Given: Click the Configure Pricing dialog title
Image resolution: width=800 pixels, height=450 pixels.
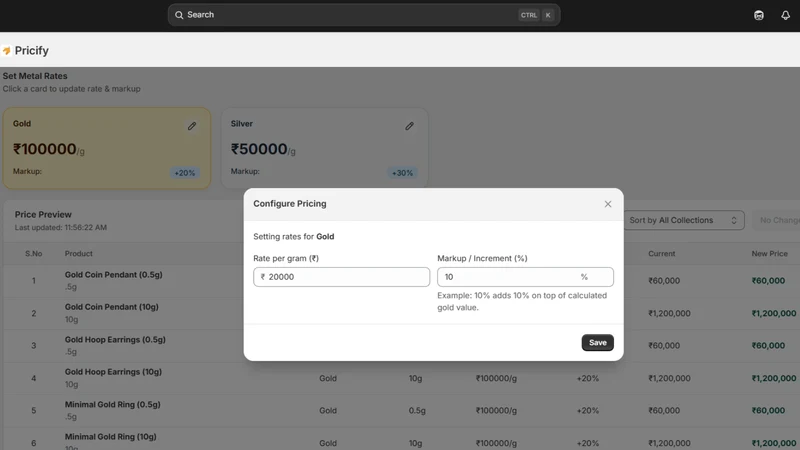Looking at the screenshot, I should tap(290, 204).
